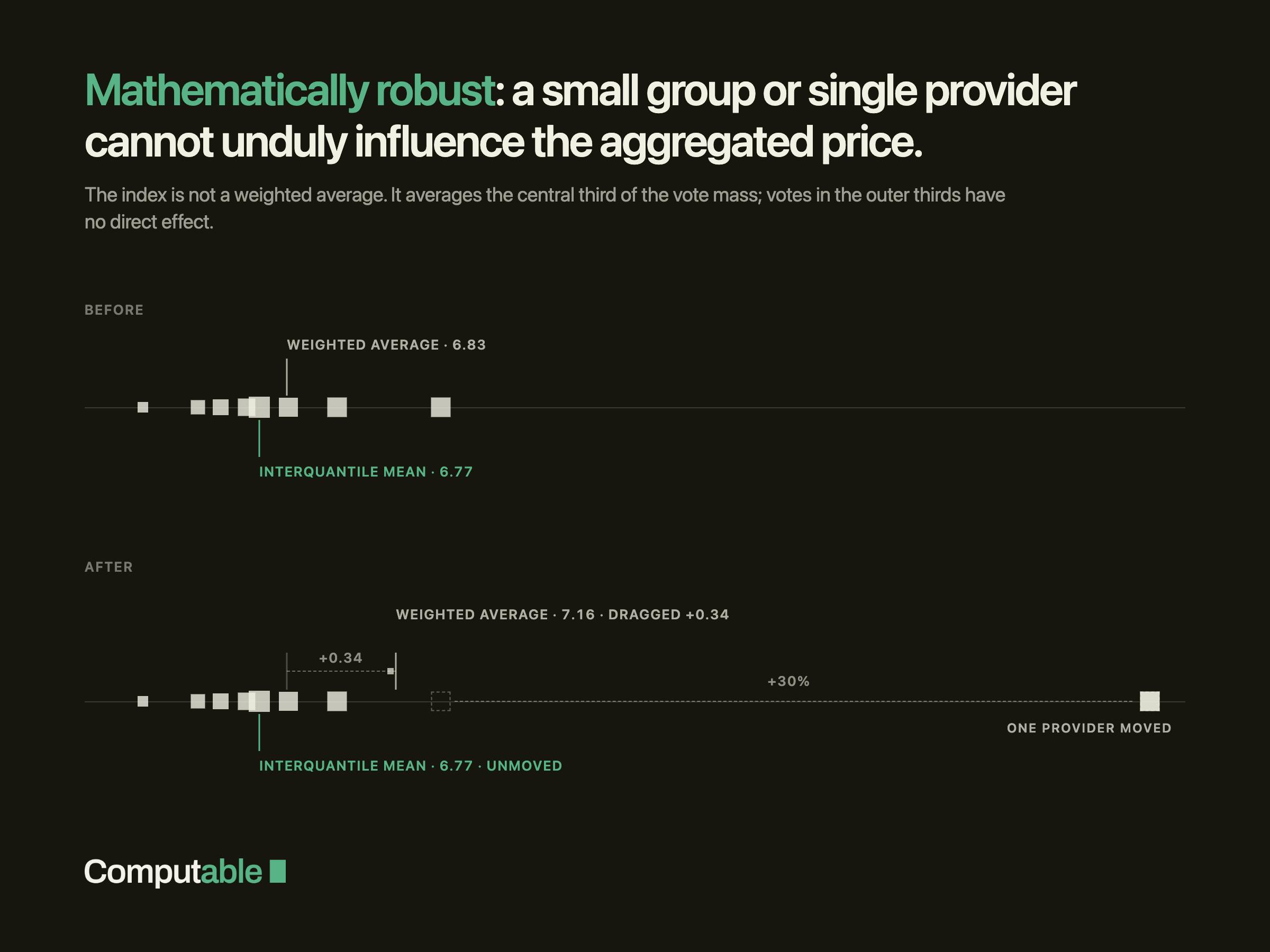Click the +0.34 bracket label

340,657
